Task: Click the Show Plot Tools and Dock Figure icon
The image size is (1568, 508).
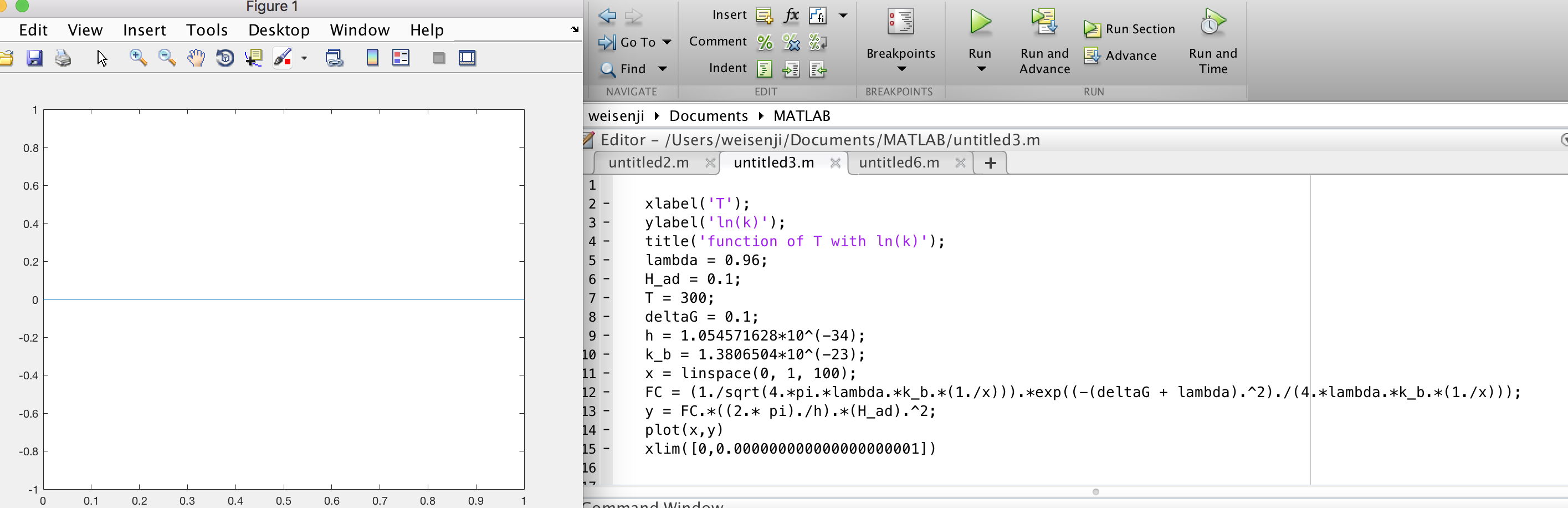Action: [468, 58]
